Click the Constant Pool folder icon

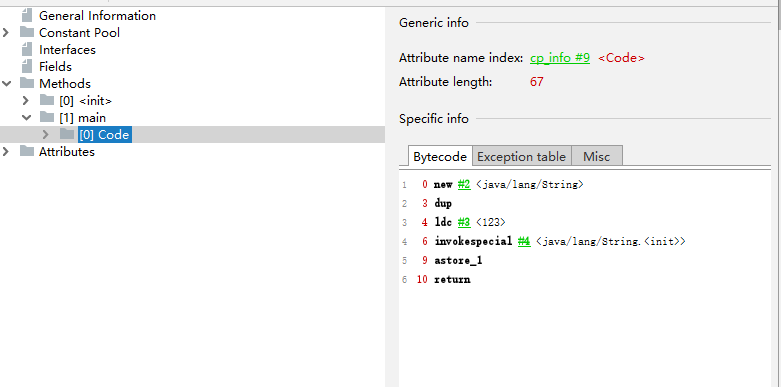tap(27, 32)
